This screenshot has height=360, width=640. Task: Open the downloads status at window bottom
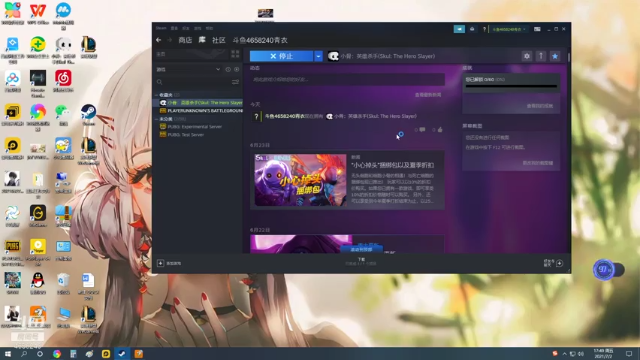361,262
